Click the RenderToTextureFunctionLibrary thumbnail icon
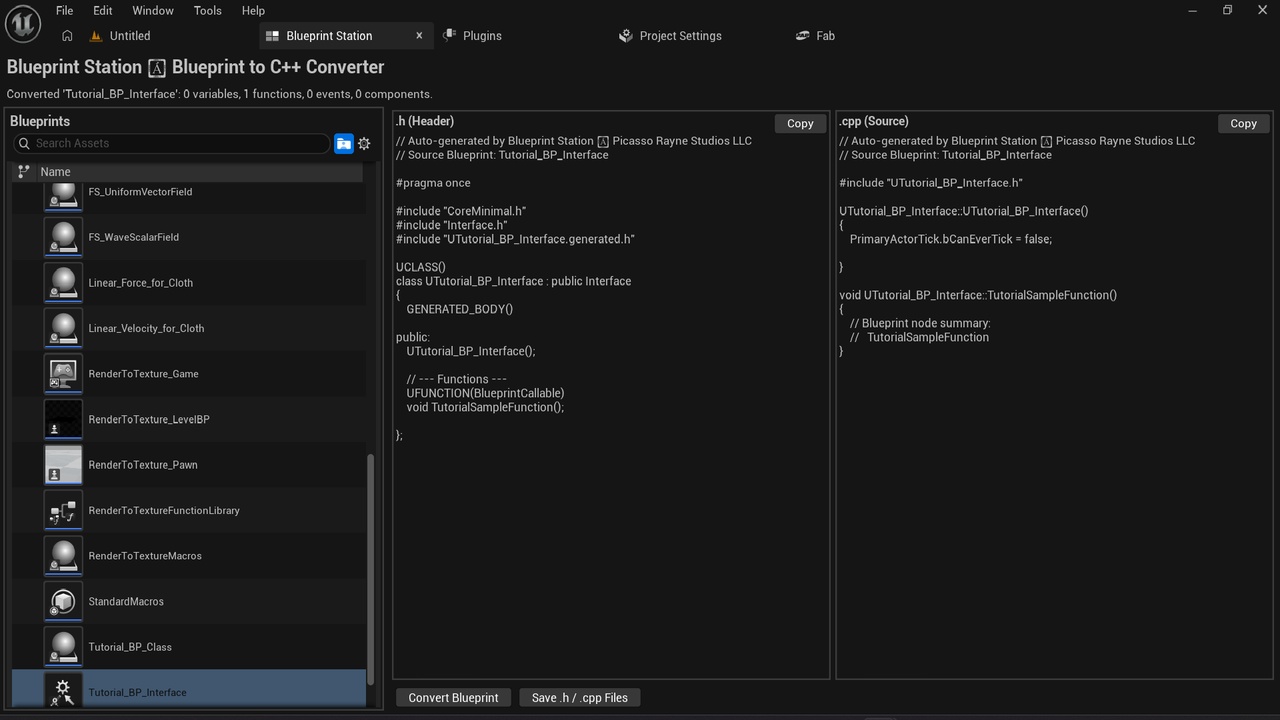1280x720 pixels. (x=64, y=510)
